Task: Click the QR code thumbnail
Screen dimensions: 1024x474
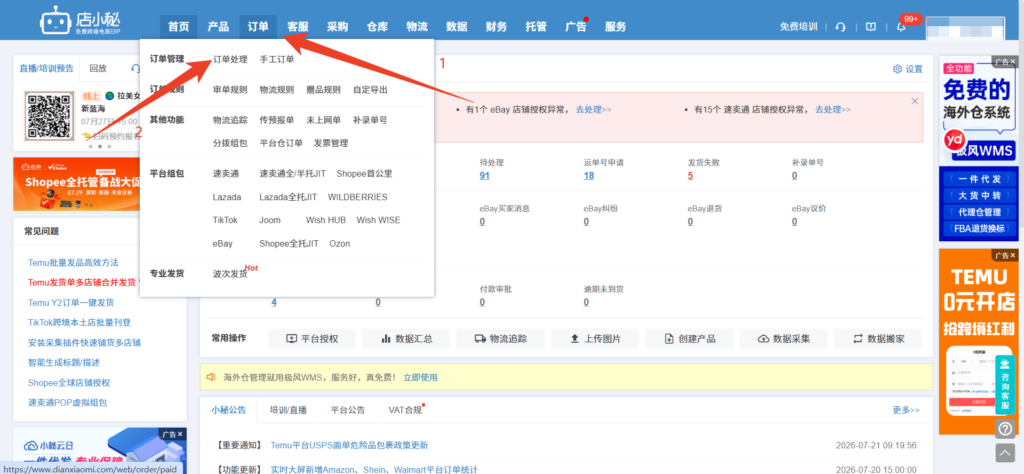Action: (49, 116)
